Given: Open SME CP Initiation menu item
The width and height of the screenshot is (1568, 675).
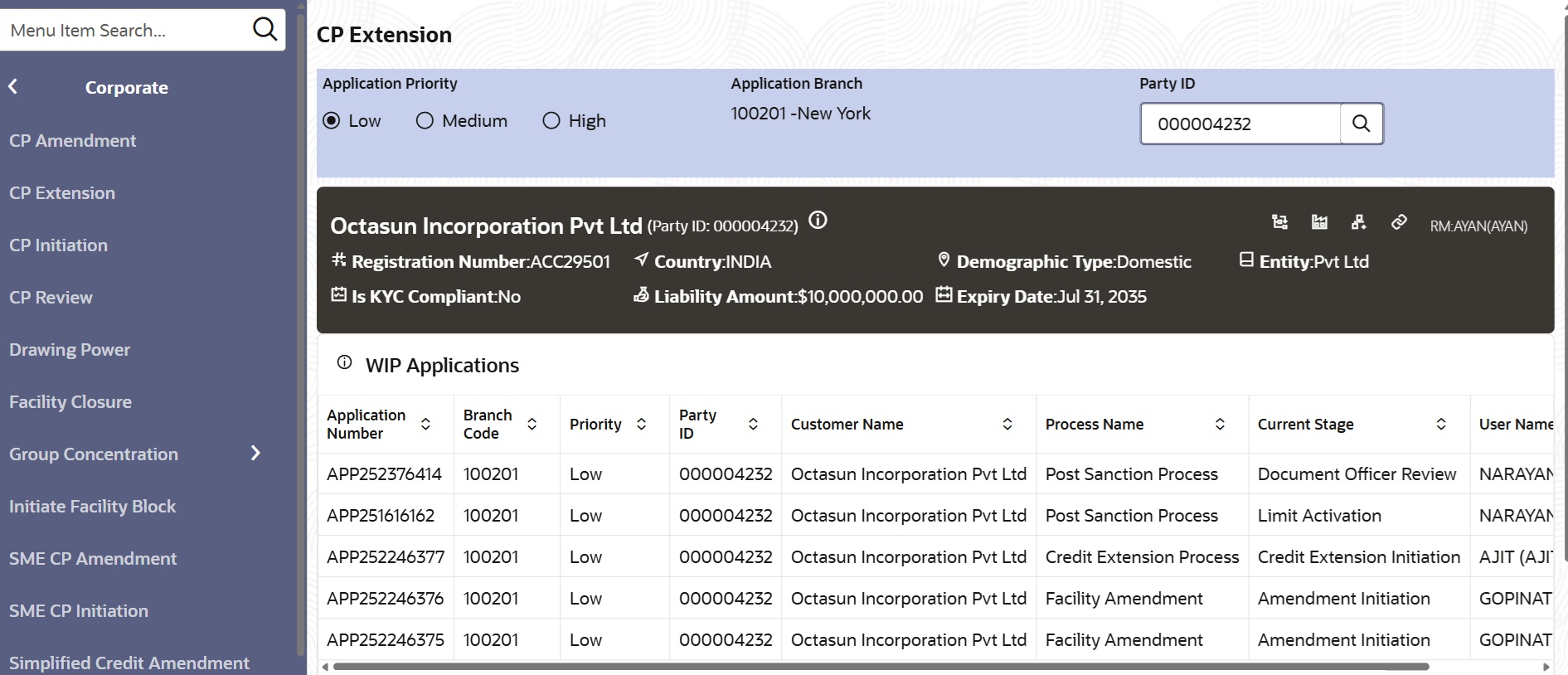Looking at the screenshot, I should pyautogui.click(x=79, y=611).
